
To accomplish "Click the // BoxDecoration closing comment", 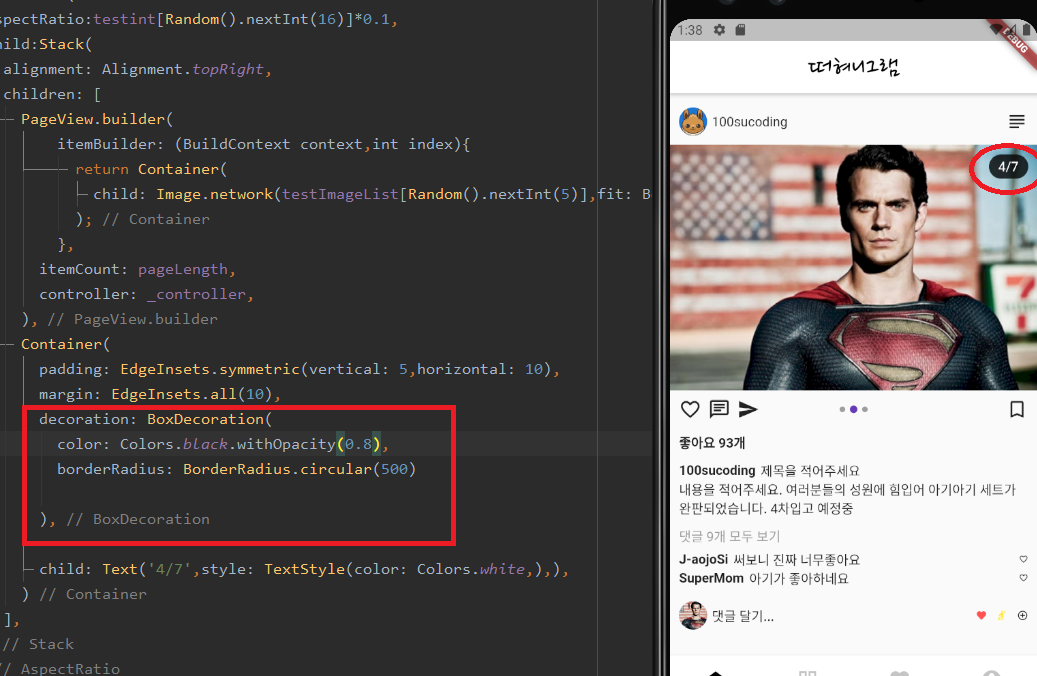I will [138, 519].
